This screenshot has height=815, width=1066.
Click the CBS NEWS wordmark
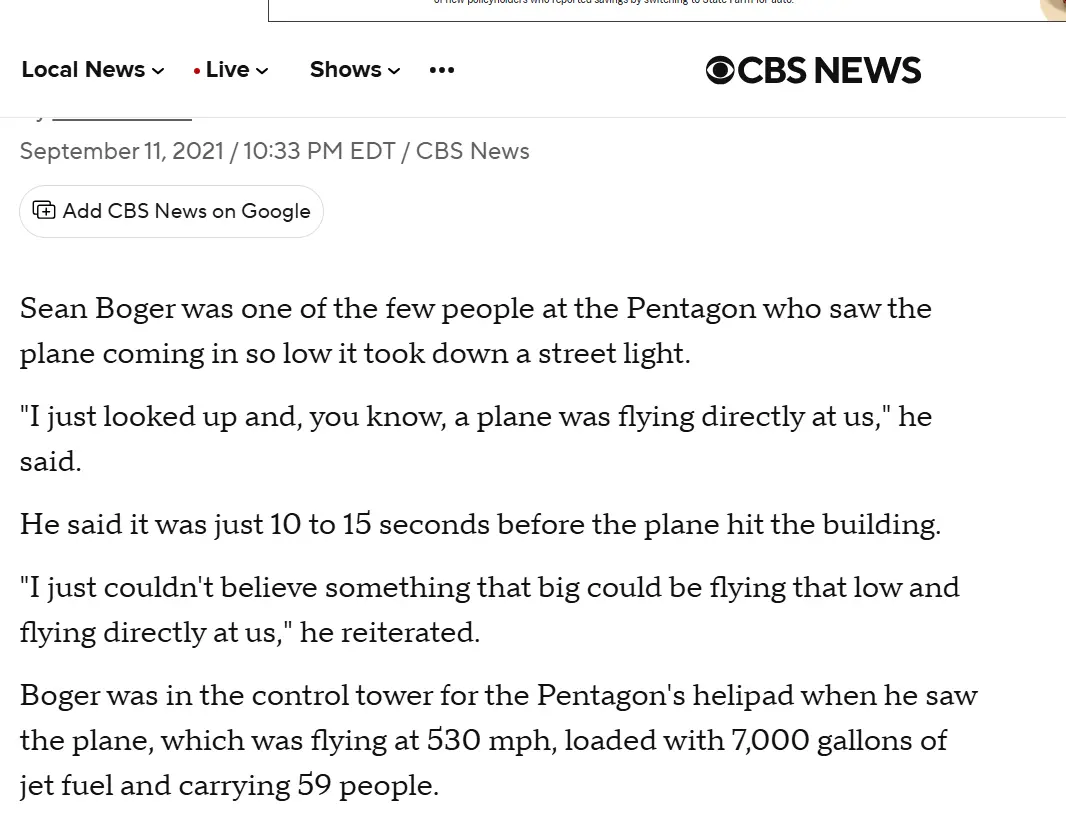point(829,70)
